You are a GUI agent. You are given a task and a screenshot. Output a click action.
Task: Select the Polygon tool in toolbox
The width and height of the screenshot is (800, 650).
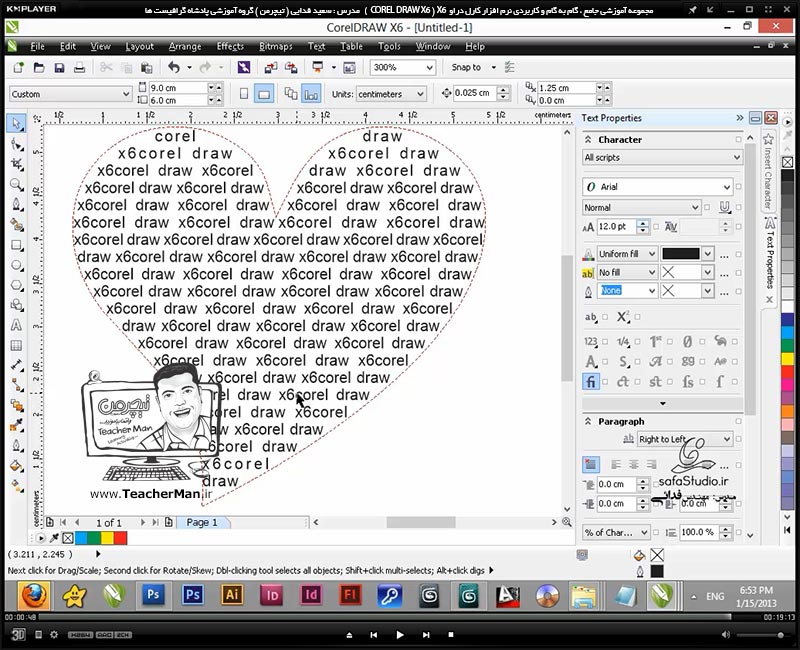17,285
